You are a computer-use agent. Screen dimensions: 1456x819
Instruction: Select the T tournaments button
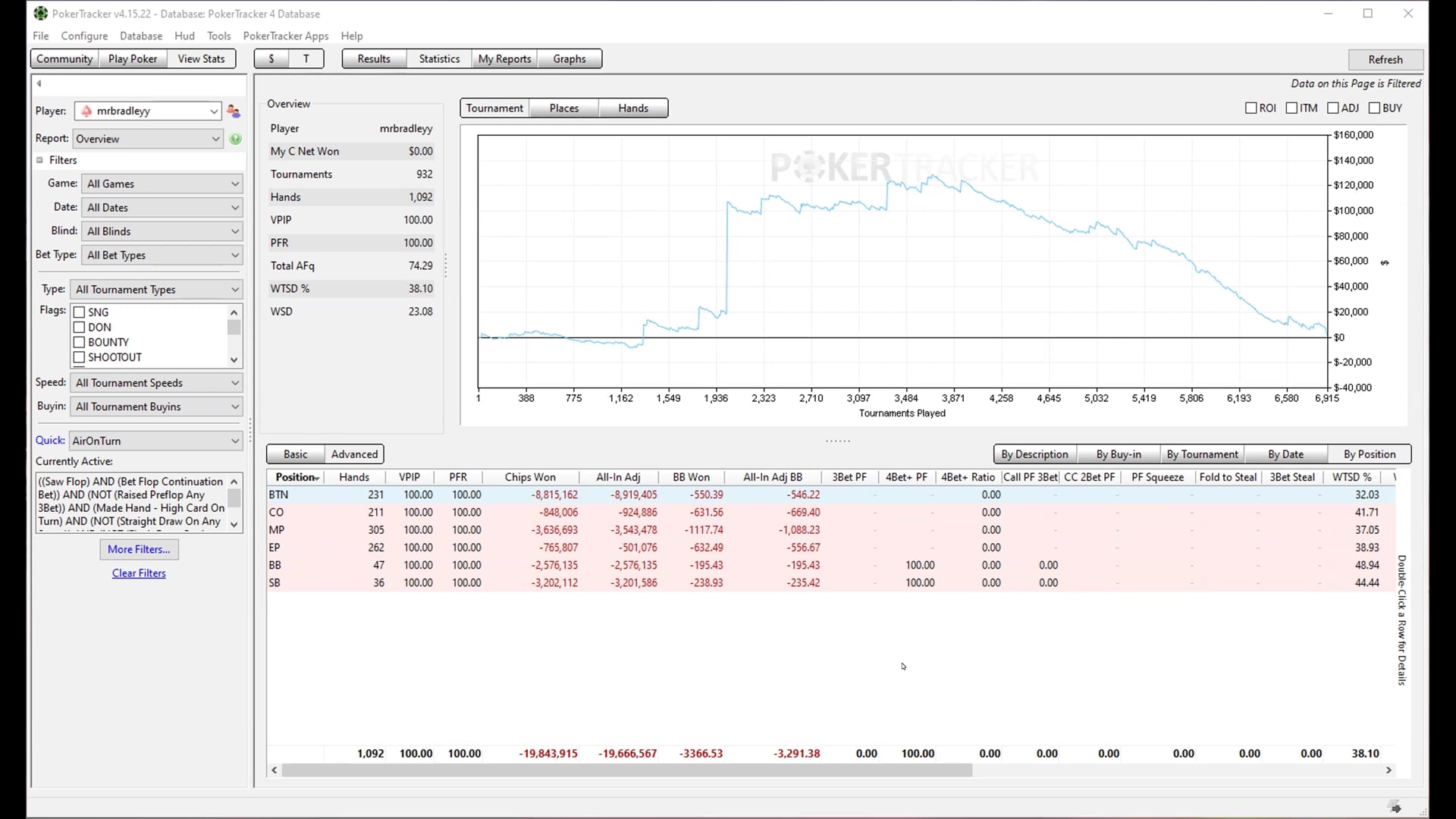(306, 59)
